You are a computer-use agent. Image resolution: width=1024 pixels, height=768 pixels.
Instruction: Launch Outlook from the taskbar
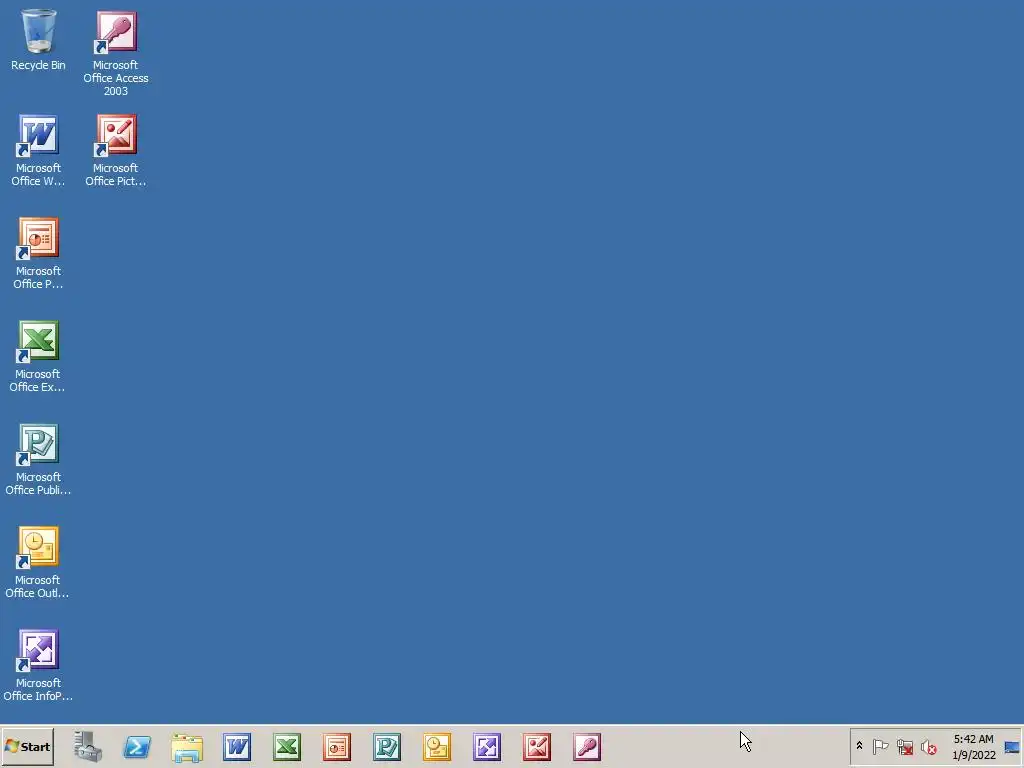[x=437, y=746]
